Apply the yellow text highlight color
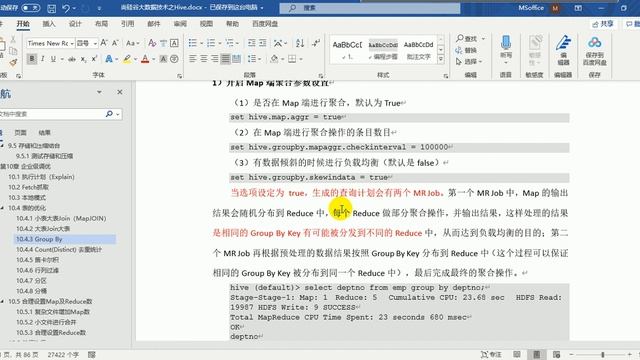The width and height of the screenshot is (640, 360). click(x=127, y=59)
